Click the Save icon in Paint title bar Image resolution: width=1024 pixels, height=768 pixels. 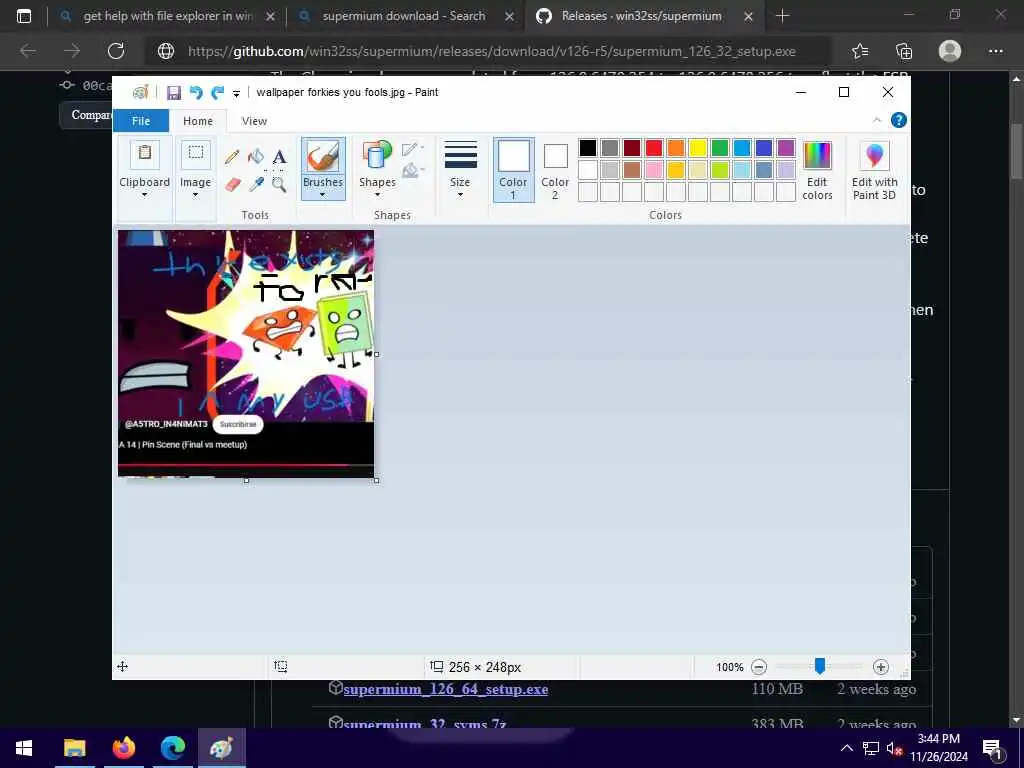[x=174, y=93]
